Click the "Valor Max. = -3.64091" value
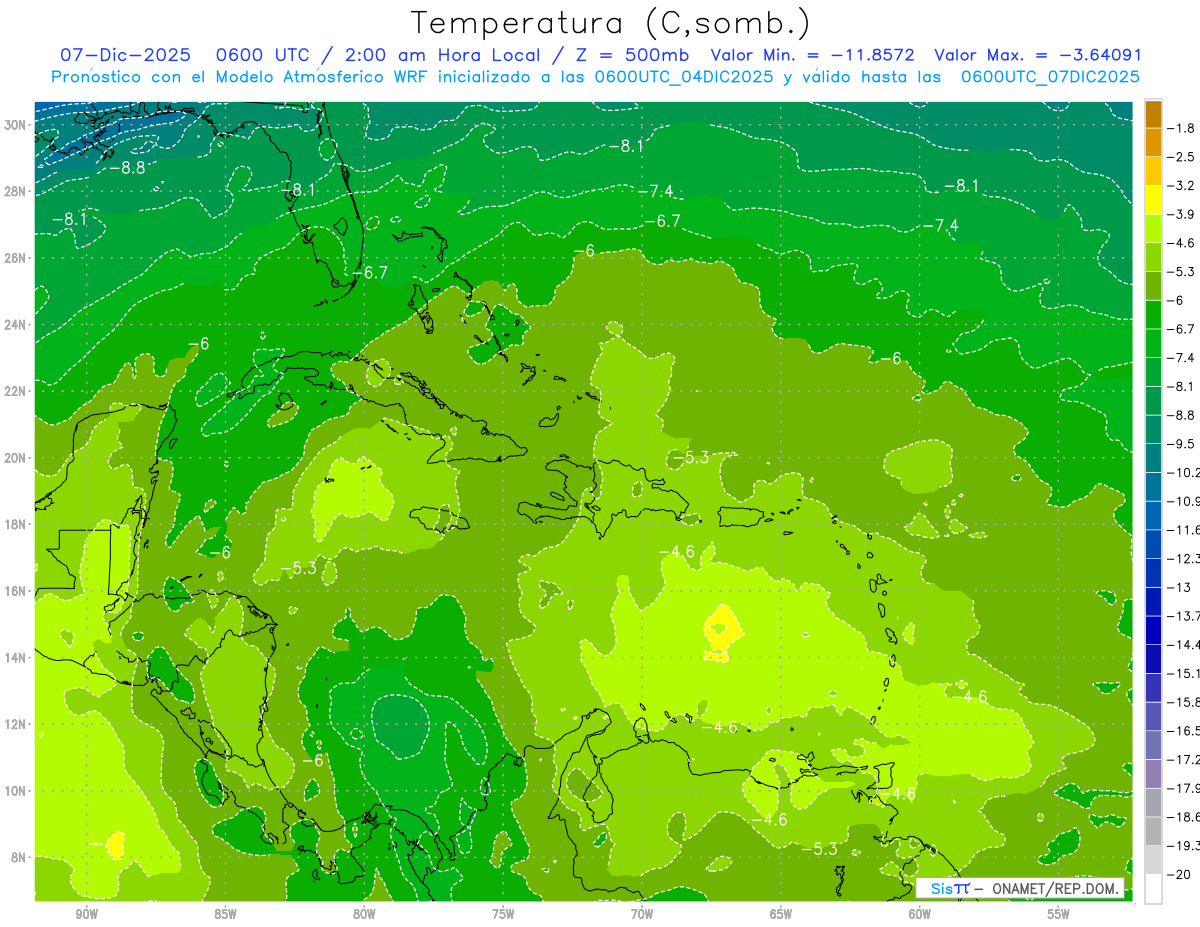Screen dimensions: 1200x927 [x=1037, y=56]
